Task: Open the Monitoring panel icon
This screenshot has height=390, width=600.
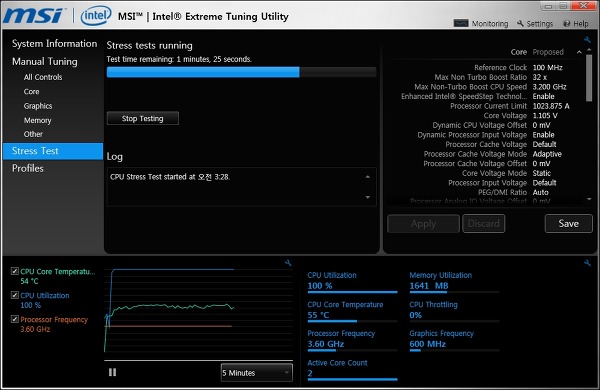Action: (461, 23)
